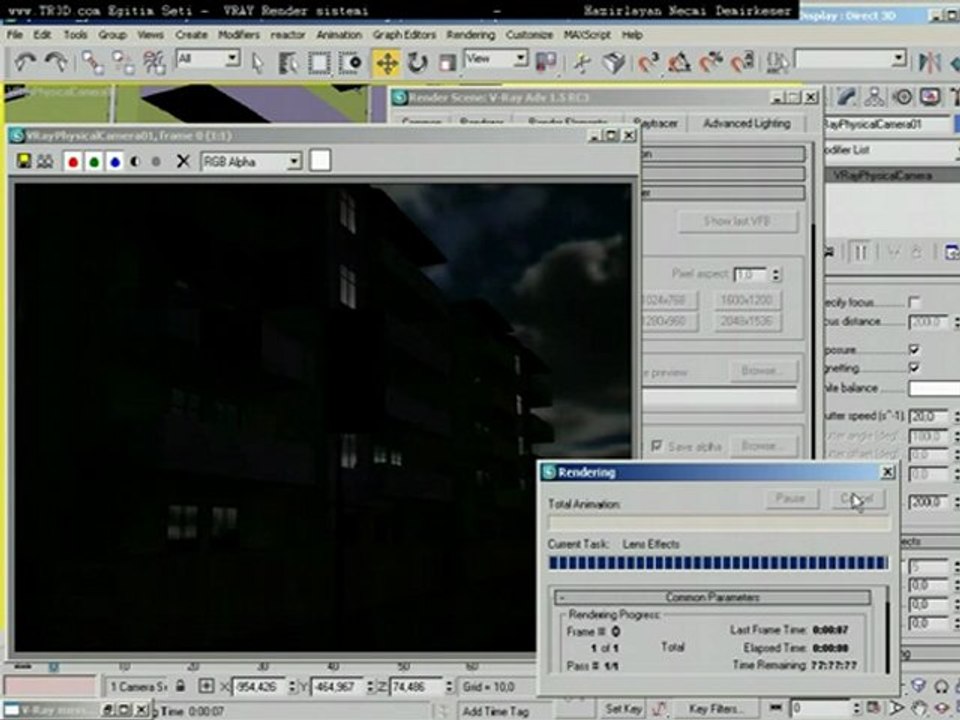Open the Modifiers menu
Viewport: 960px width, 720px height.
point(239,35)
